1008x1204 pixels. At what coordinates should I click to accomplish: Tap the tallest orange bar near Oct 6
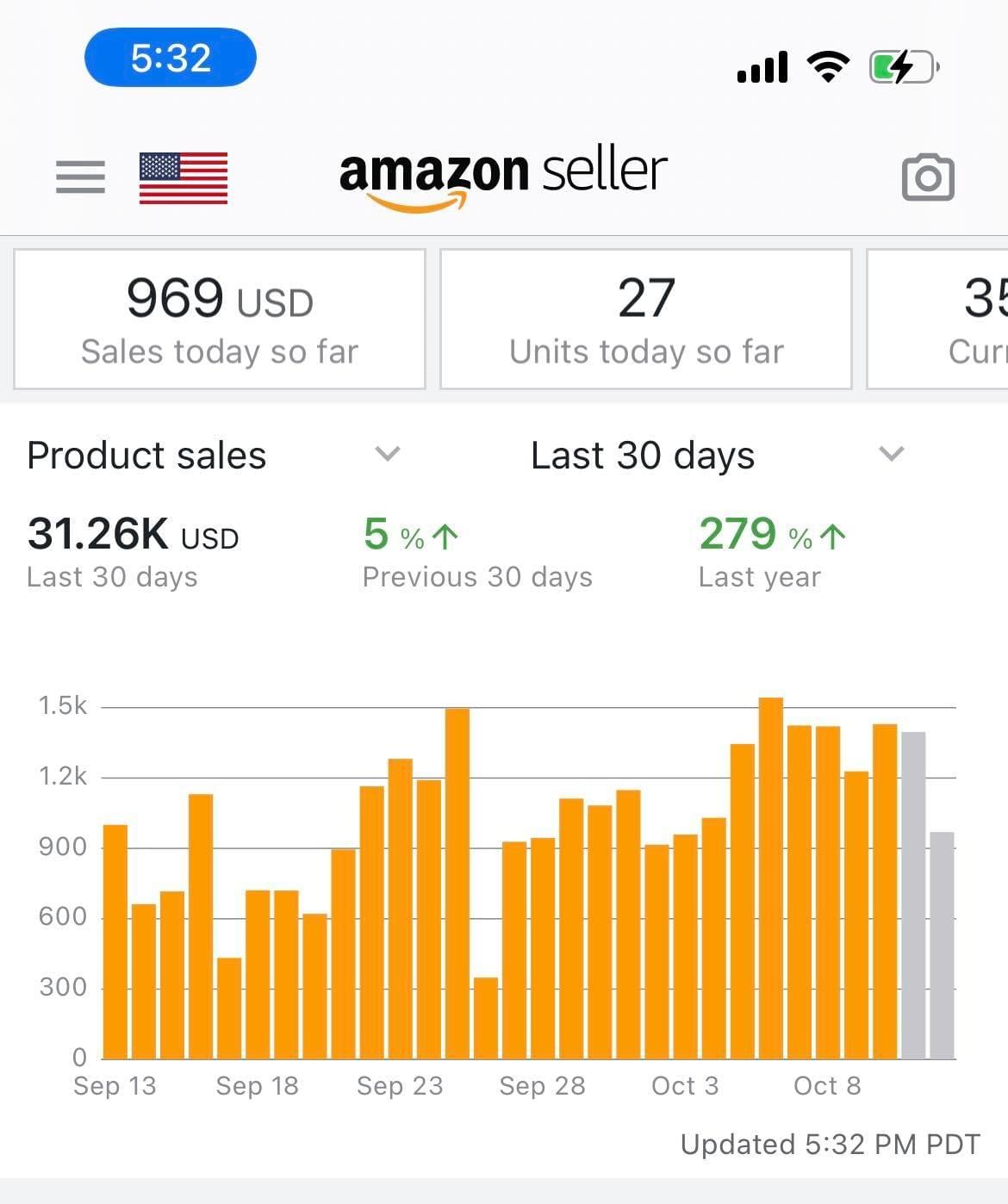(771, 878)
